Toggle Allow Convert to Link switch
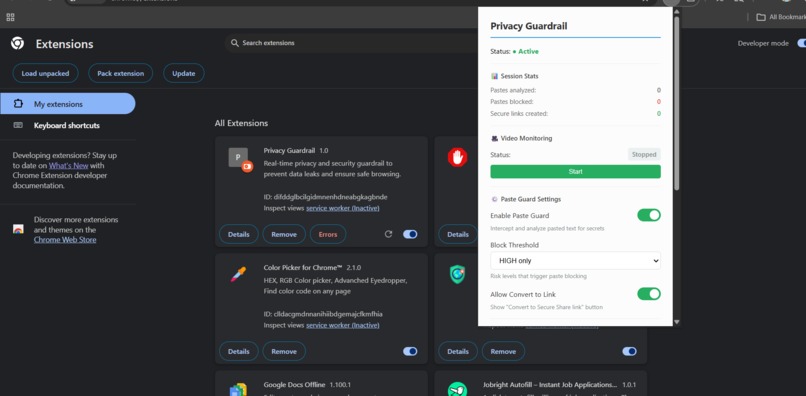This screenshot has width=806, height=396. tap(649, 294)
